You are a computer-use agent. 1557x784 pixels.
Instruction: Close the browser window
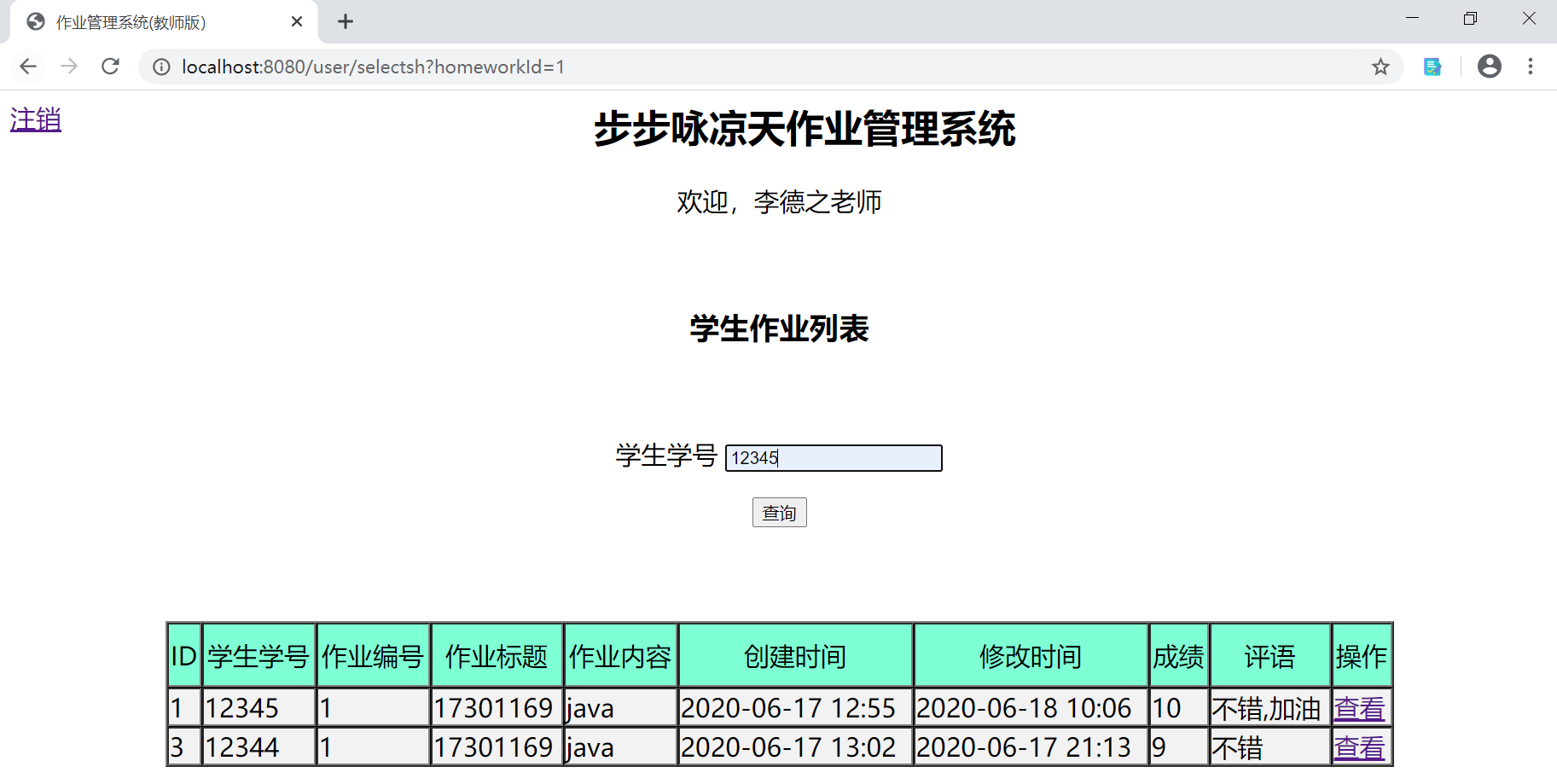tap(1529, 19)
